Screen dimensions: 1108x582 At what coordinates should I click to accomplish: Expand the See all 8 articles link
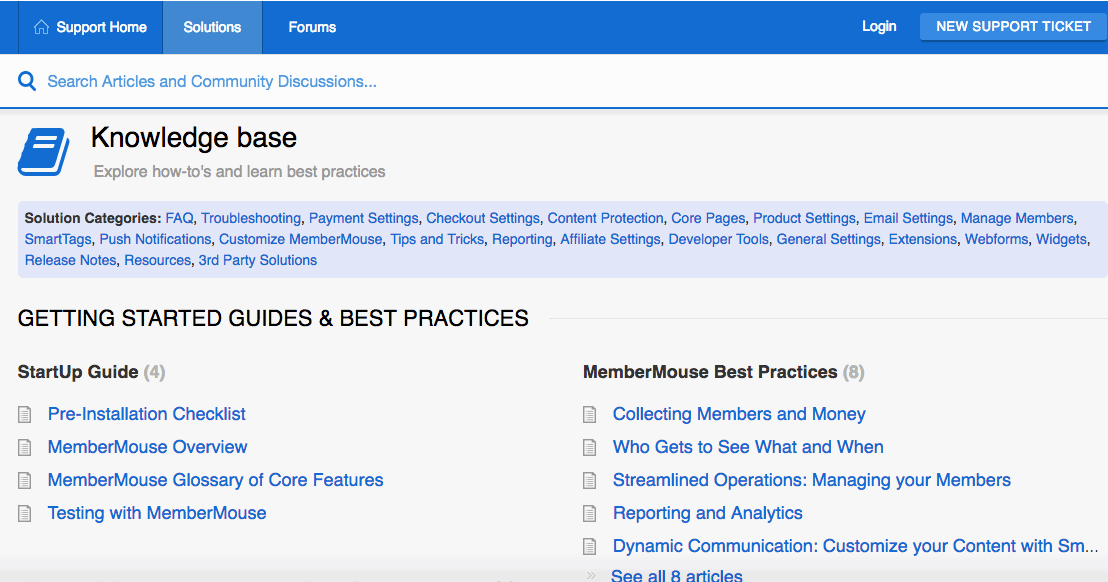pyautogui.click(x=676, y=575)
